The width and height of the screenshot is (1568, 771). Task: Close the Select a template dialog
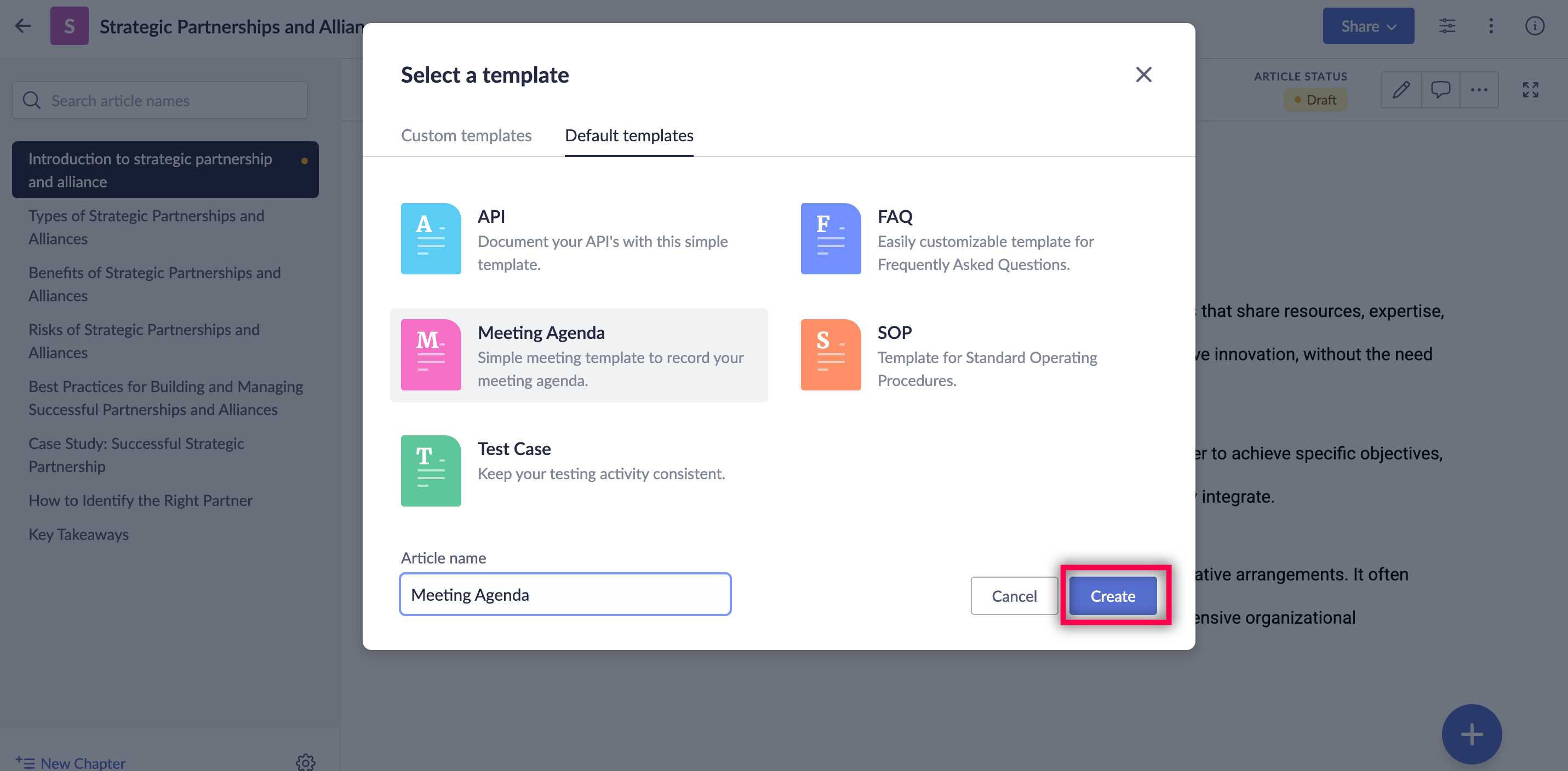click(x=1143, y=74)
